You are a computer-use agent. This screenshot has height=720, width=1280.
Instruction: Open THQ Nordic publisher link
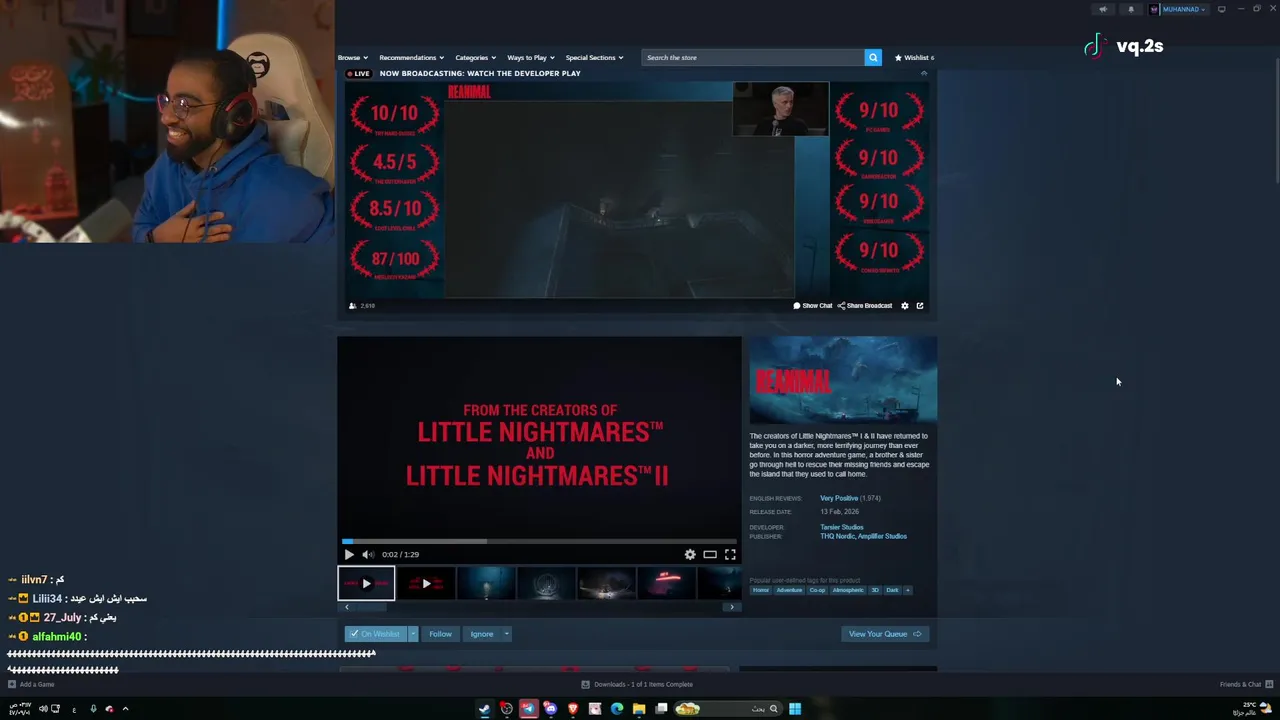click(839, 536)
